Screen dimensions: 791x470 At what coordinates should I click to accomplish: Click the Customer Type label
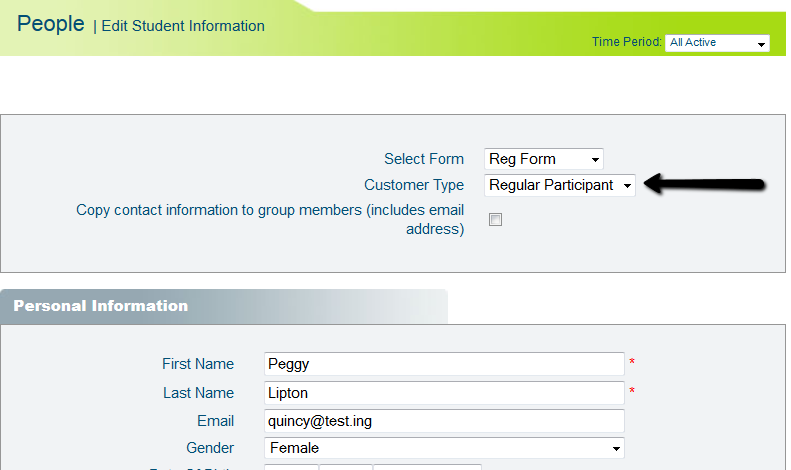413,185
